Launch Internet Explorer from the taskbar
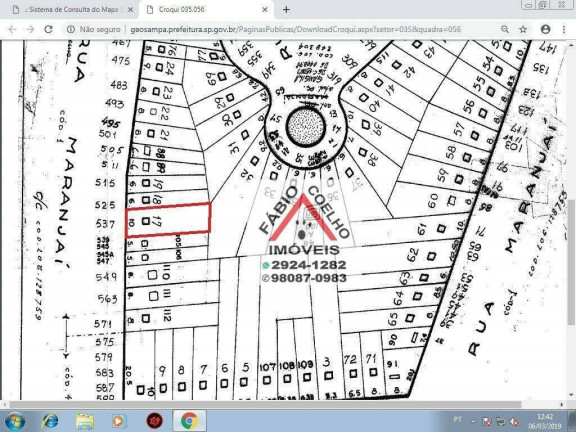Screen dimensions: 576x432 coord(51,421)
